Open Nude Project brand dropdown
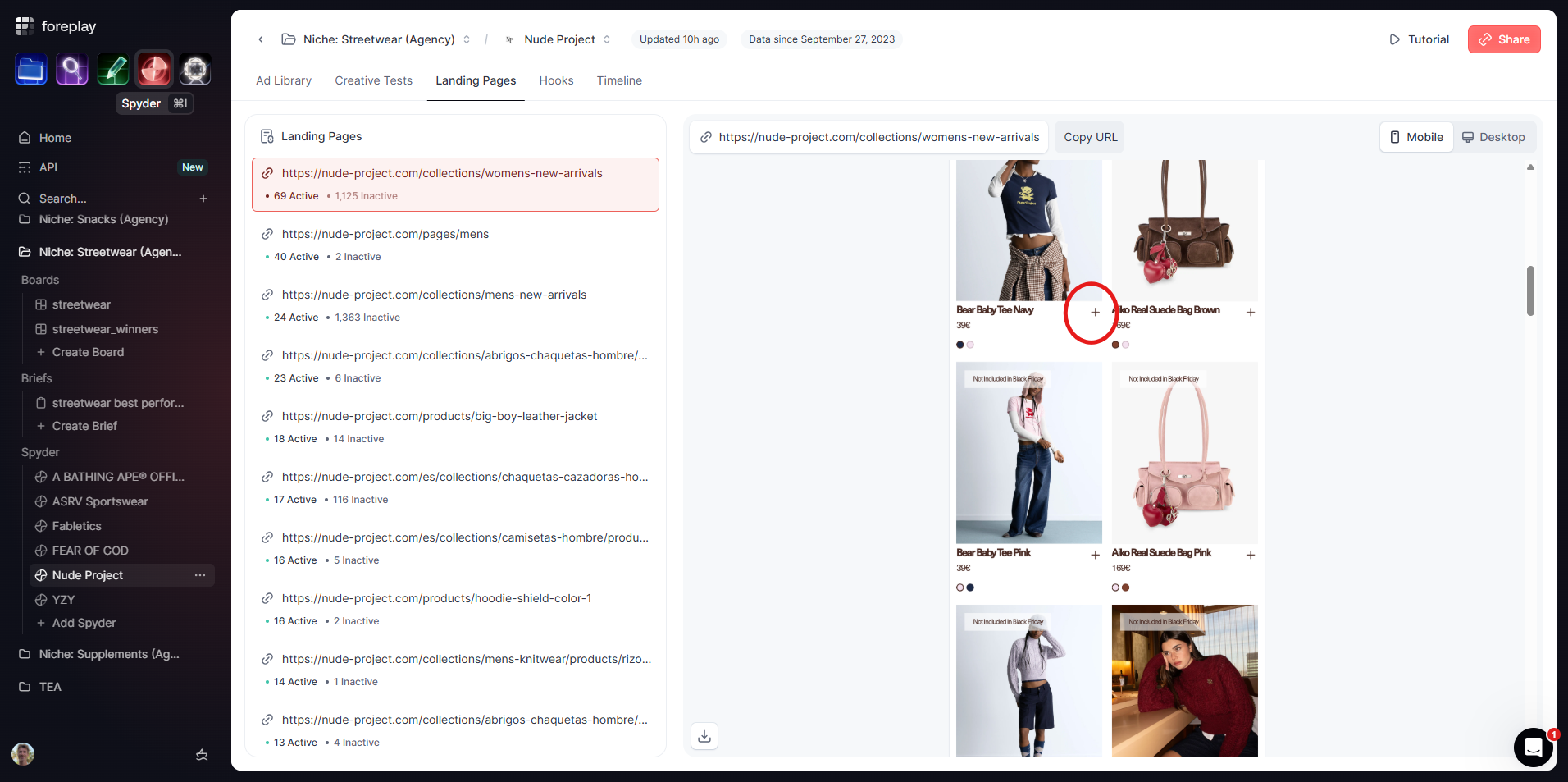1568x782 pixels. tap(558, 39)
